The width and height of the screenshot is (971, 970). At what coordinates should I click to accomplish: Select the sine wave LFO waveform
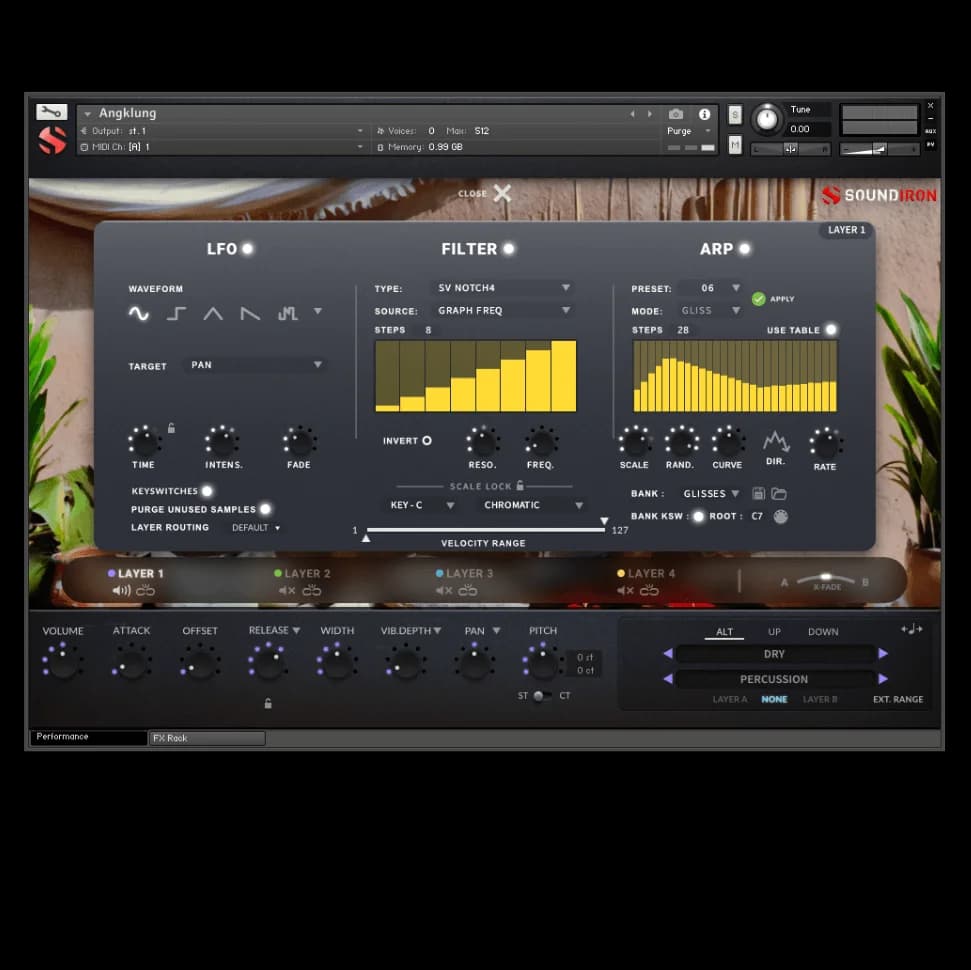tap(138, 314)
